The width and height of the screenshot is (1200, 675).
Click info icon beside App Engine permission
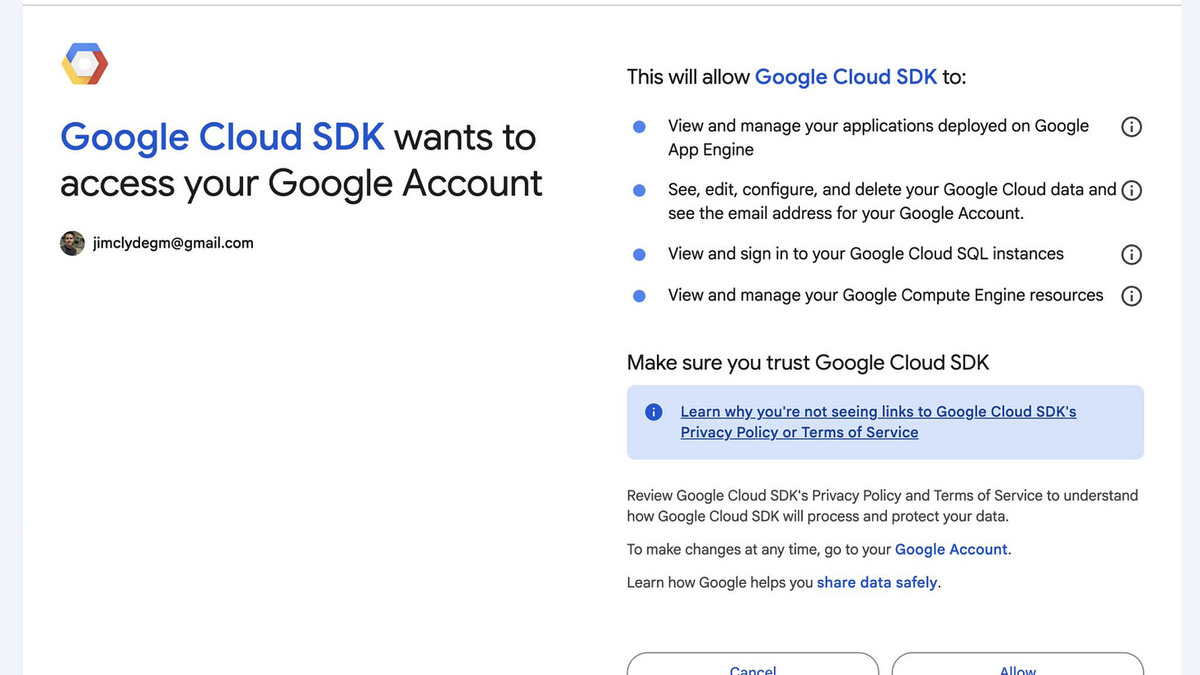coord(1131,127)
